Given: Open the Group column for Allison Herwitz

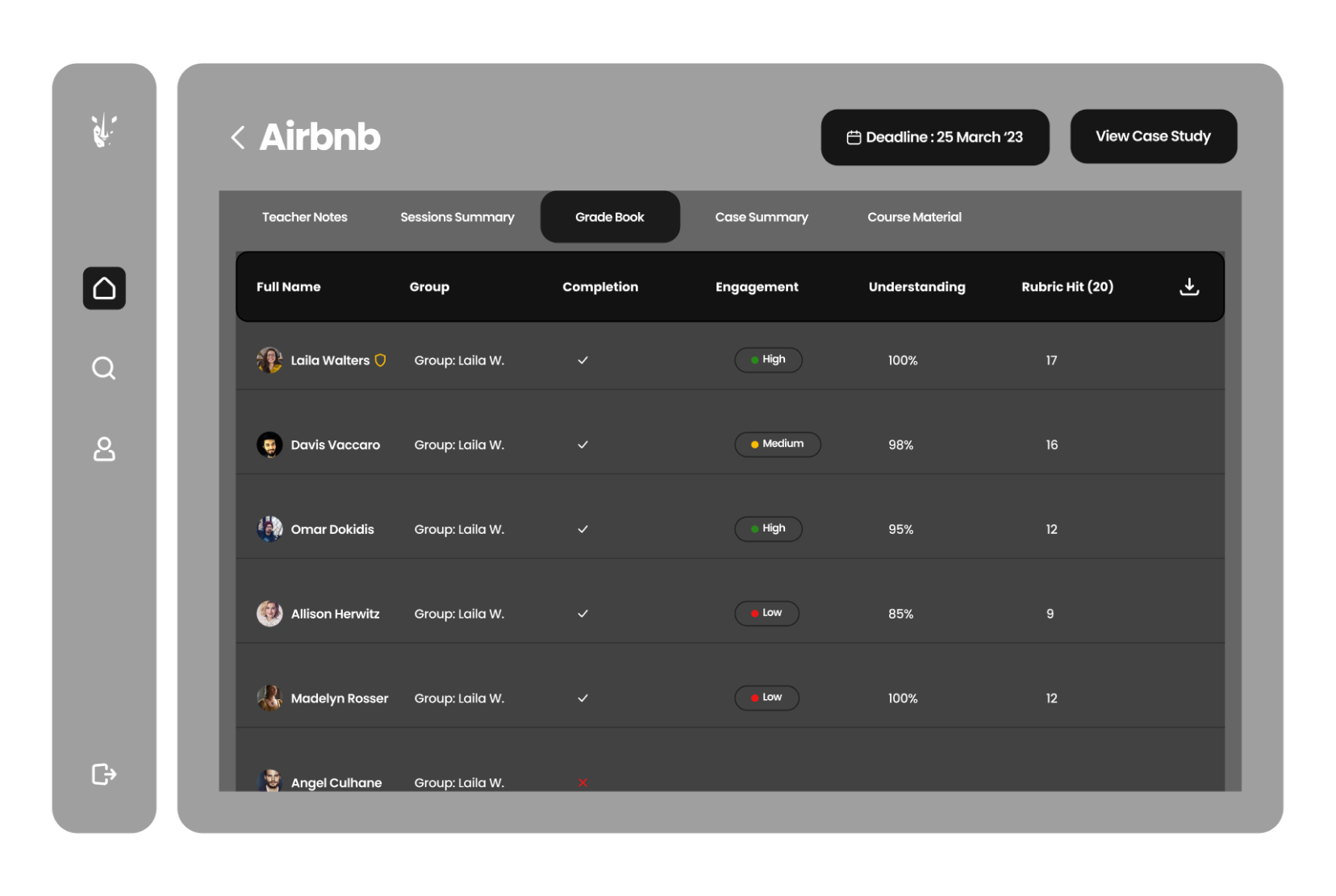Looking at the screenshot, I should point(458,613).
